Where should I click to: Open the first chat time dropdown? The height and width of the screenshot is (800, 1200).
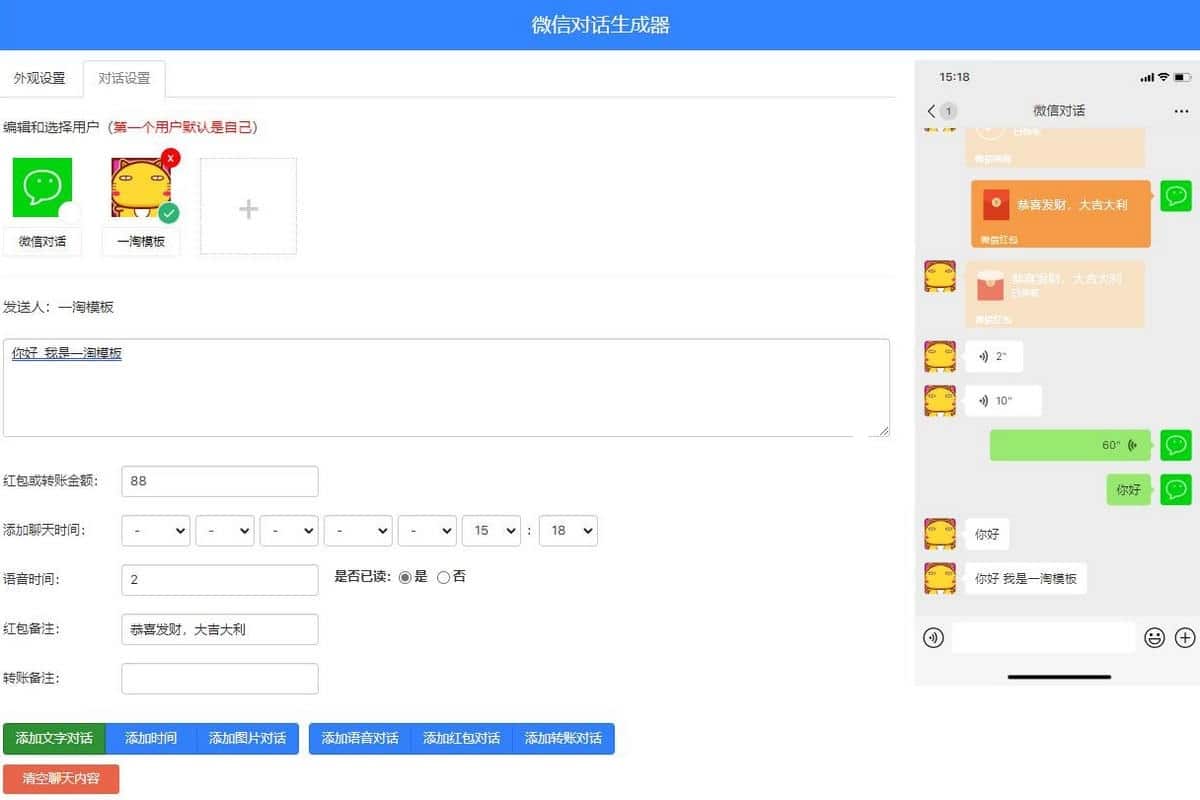click(156, 530)
